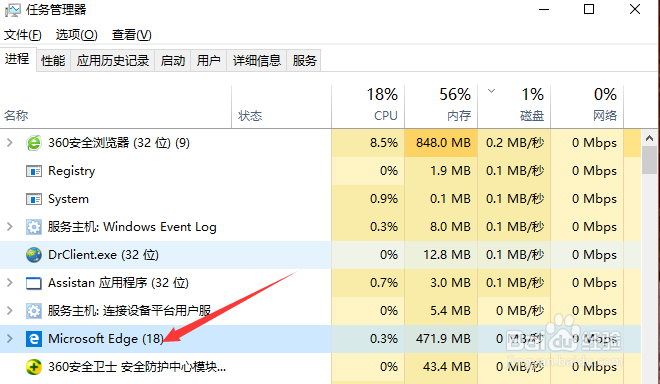Click the 0.2 MB/秒 disk cell
The image size is (660, 384).
515,143
